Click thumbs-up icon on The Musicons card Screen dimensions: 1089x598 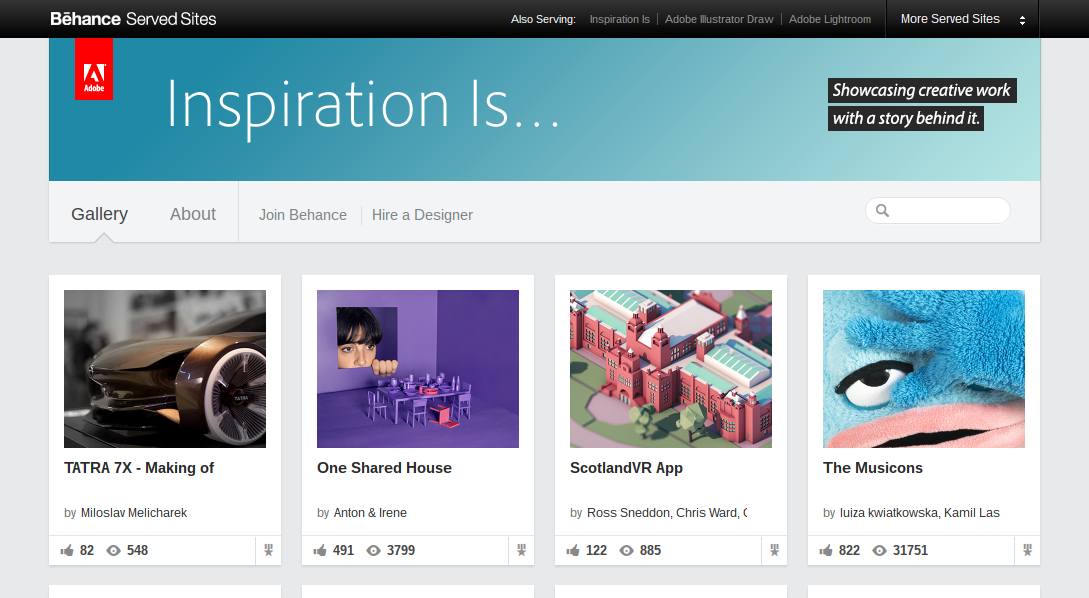click(825, 551)
